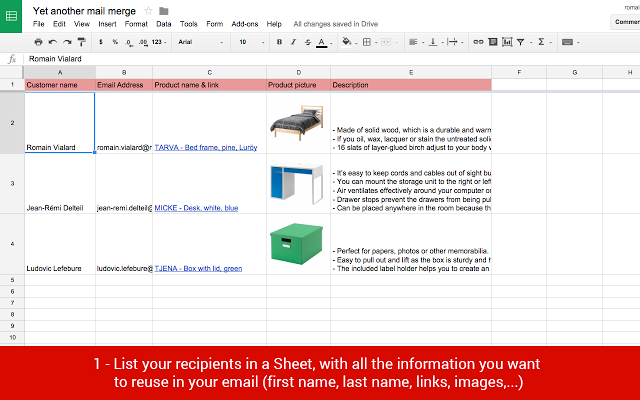The width and height of the screenshot is (640, 400).
Task: Select the Ludovic Lefebure cell
Action: (60, 244)
